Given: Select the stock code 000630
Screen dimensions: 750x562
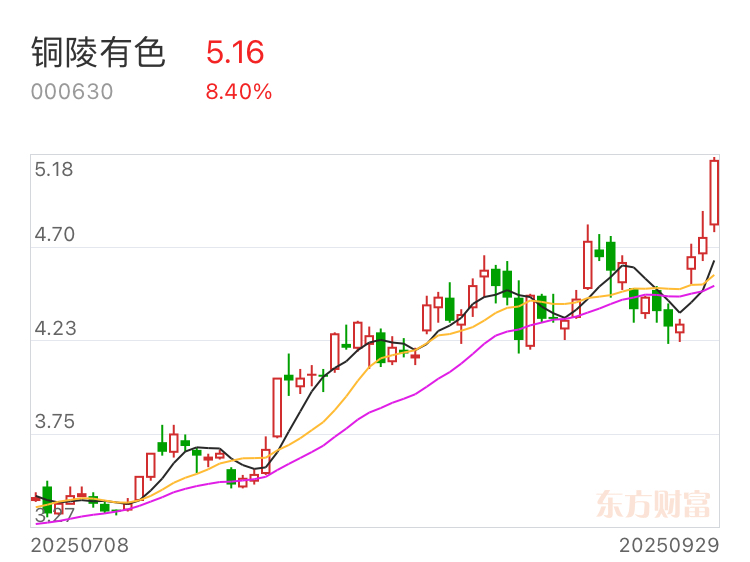Looking at the screenshot, I should 72,92.
